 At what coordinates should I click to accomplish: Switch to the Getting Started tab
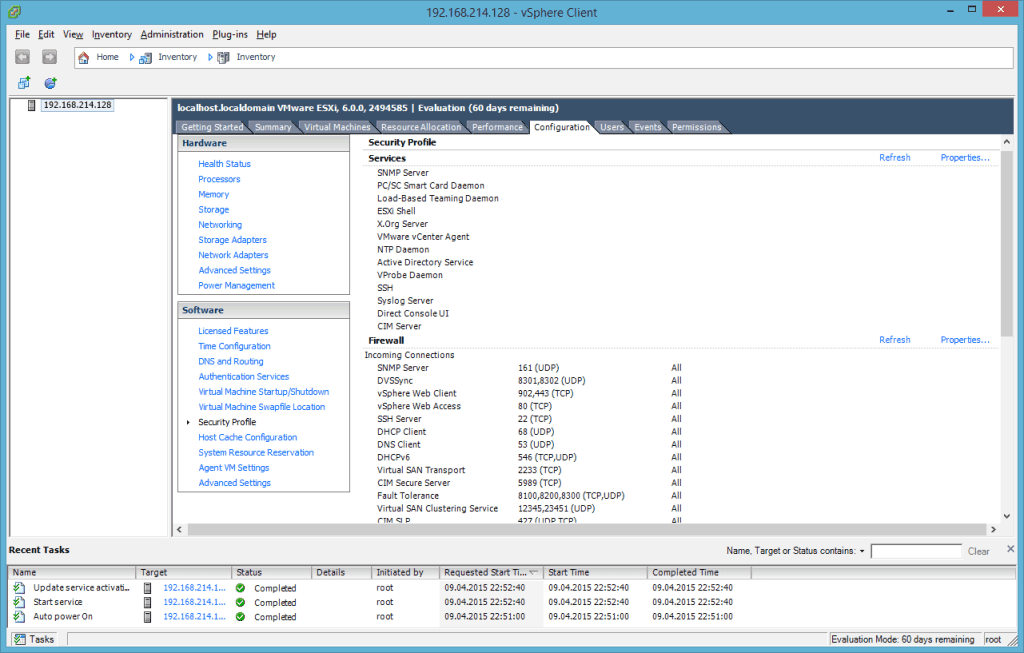(212, 127)
